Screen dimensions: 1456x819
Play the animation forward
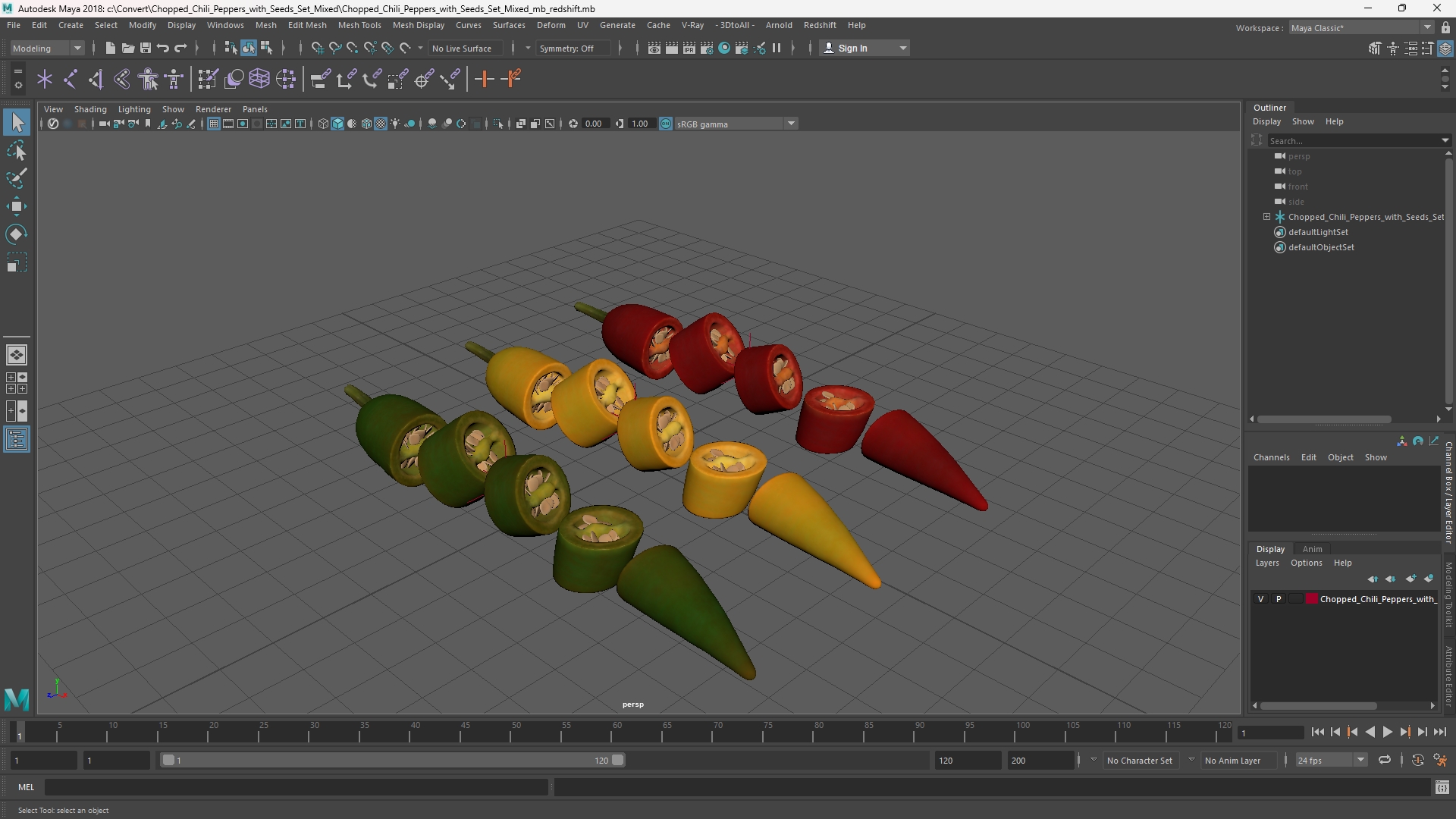pyautogui.click(x=1387, y=732)
